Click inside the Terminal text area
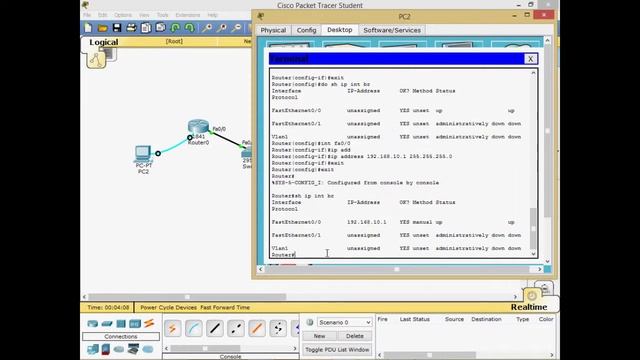Viewport: 640px width, 360px height. pyautogui.click(x=400, y=163)
